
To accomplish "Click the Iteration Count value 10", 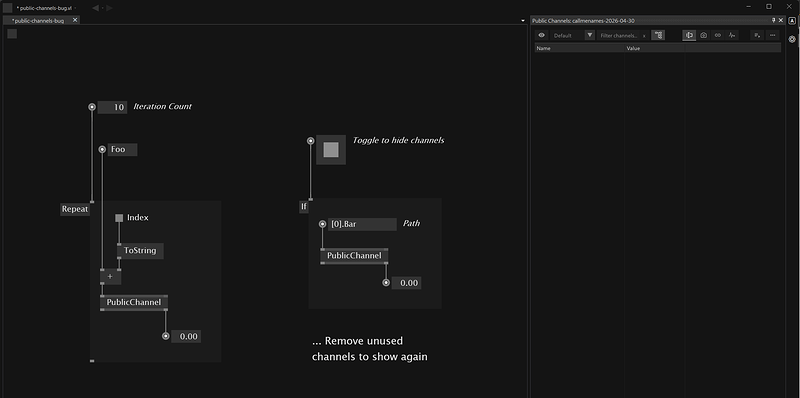I will pos(112,107).
